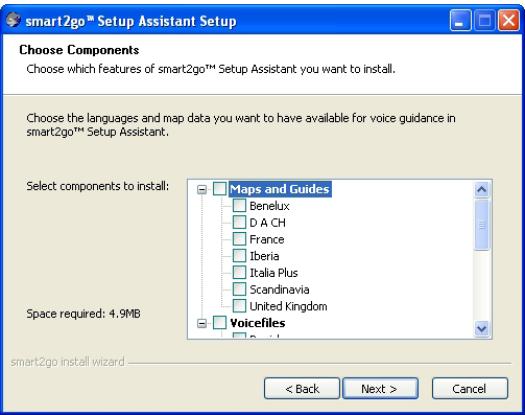The width and height of the screenshot is (525, 415).
Task: Close the Setup Assistant window
Action: coord(509,20)
